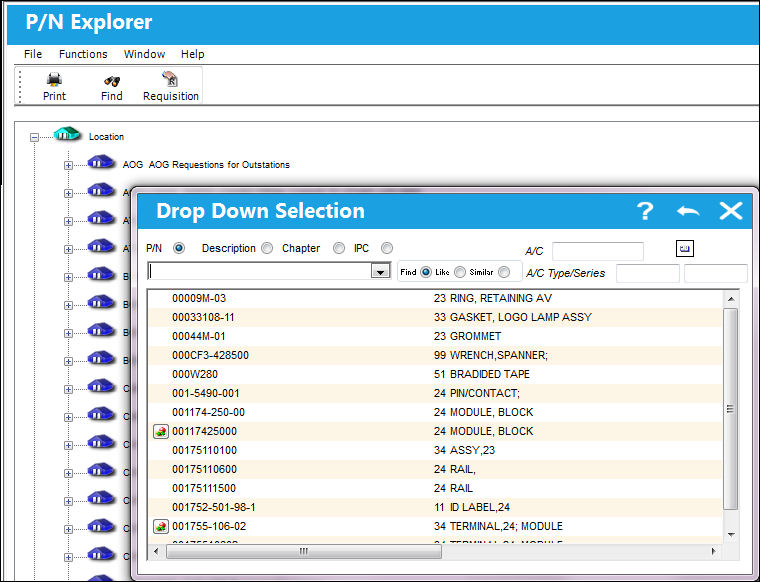The height and width of the screenshot is (582, 760).
Task: Click the list's vertical scrollbar down arrow
Action: 731,535
